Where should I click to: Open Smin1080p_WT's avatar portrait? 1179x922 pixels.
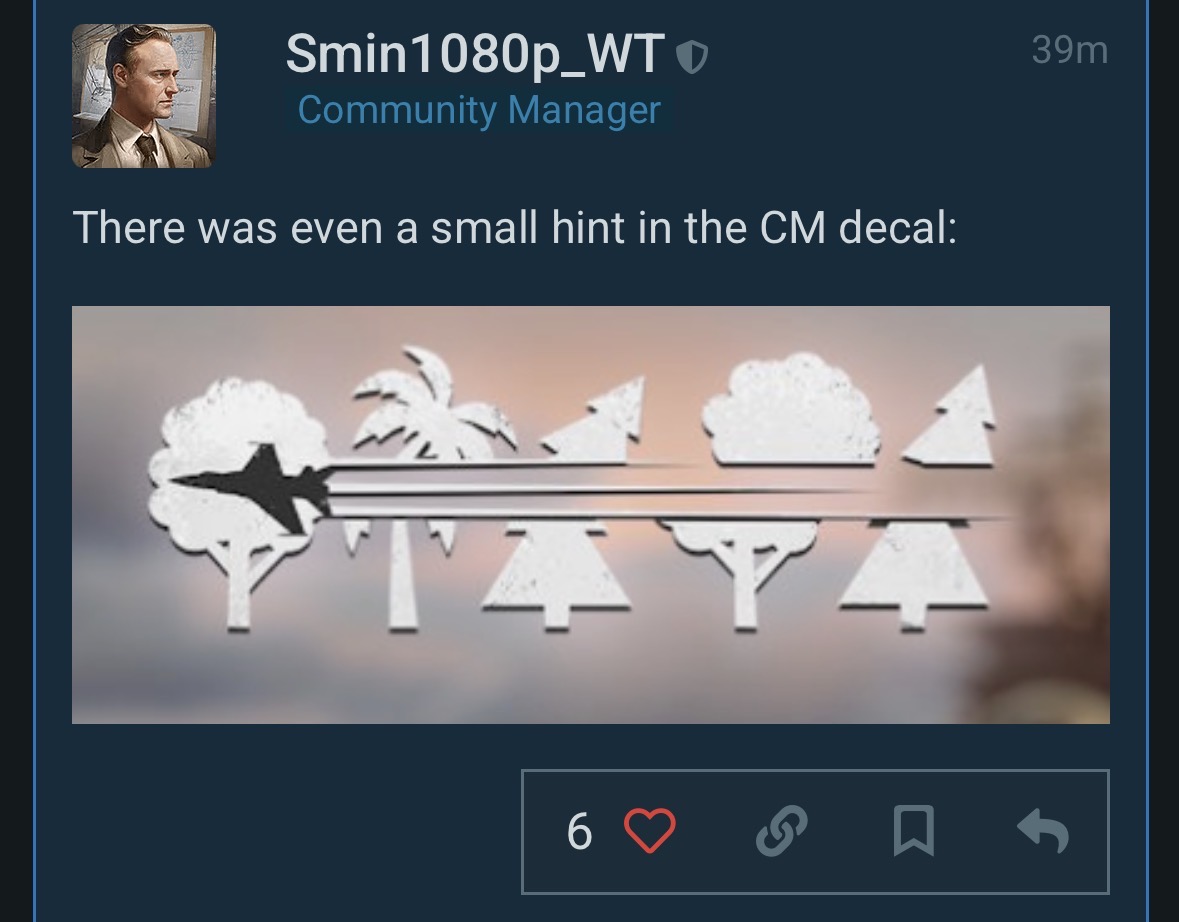(x=144, y=96)
